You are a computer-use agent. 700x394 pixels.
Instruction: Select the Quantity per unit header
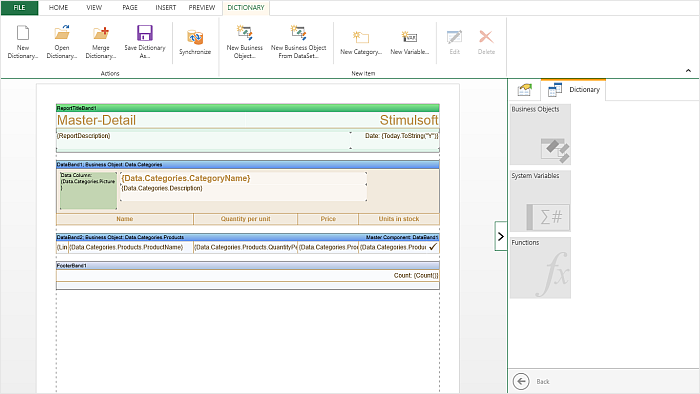tap(246, 219)
